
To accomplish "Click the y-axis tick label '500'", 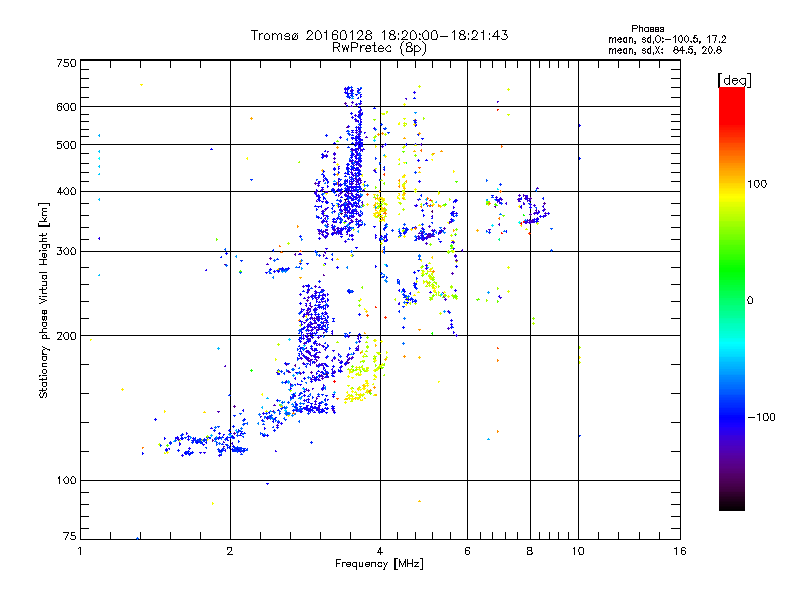I will click(x=66, y=145).
